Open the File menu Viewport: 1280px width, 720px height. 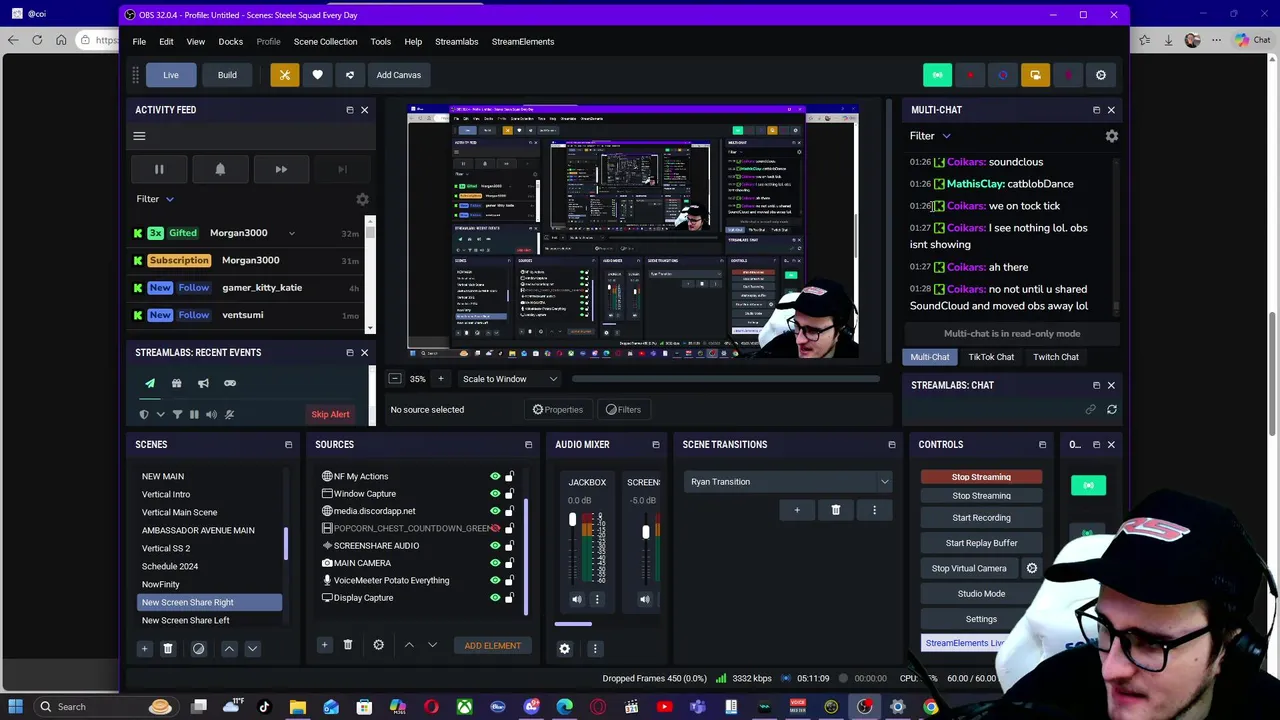click(x=139, y=42)
